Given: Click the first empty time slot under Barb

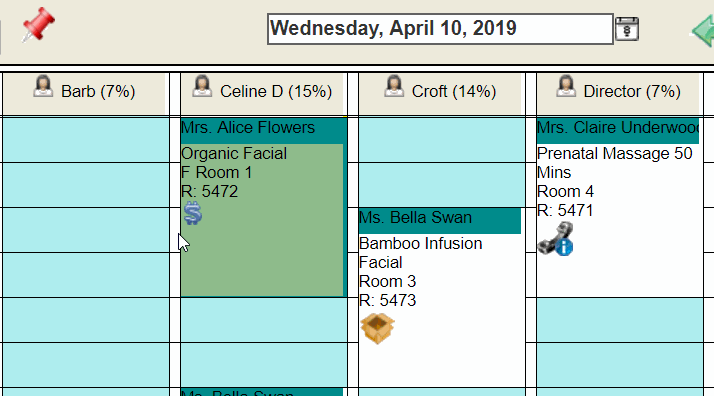Looking at the screenshot, I should pyautogui.click(x=86, y=139).
